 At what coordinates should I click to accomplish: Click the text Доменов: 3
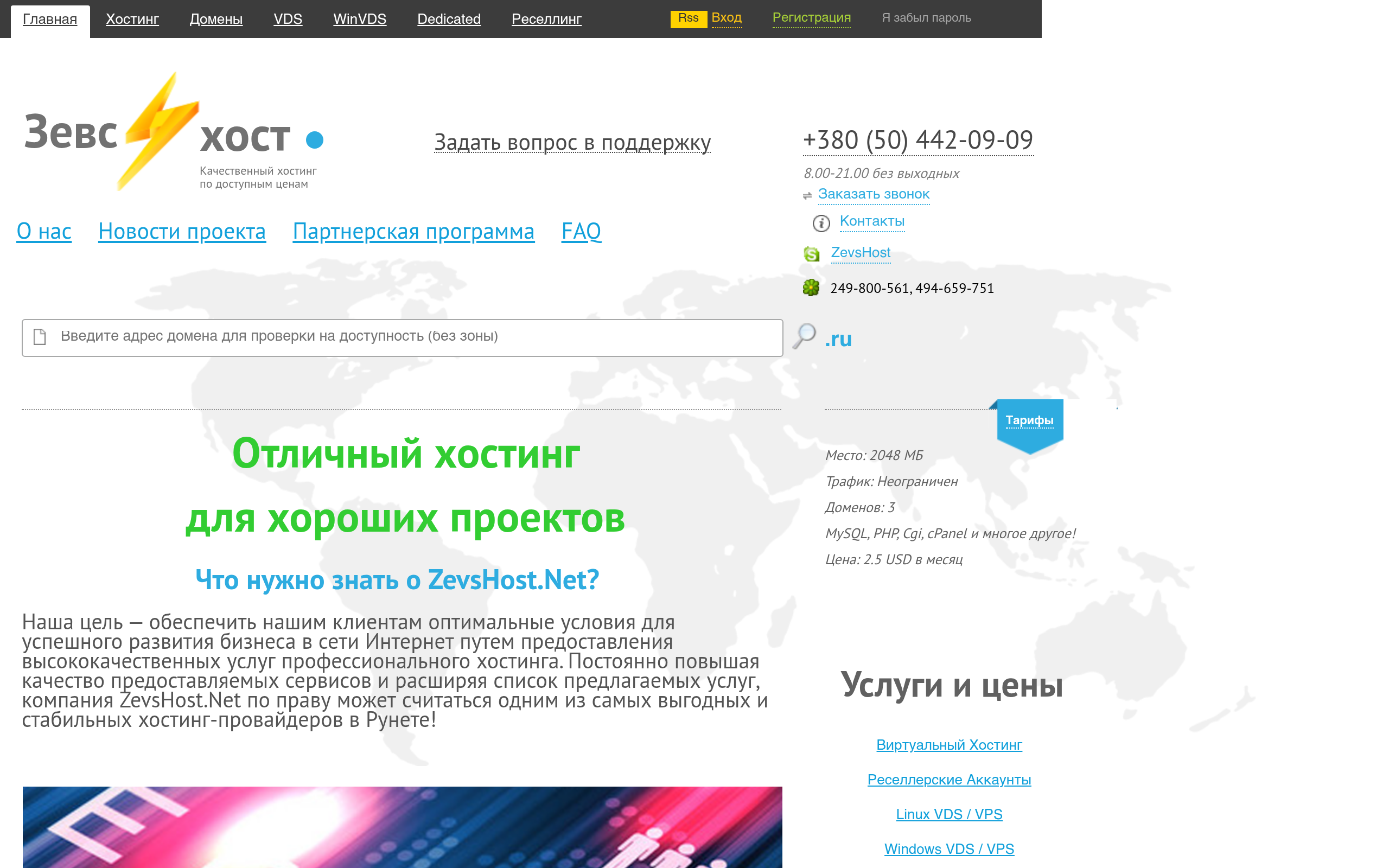pos(859,507)
